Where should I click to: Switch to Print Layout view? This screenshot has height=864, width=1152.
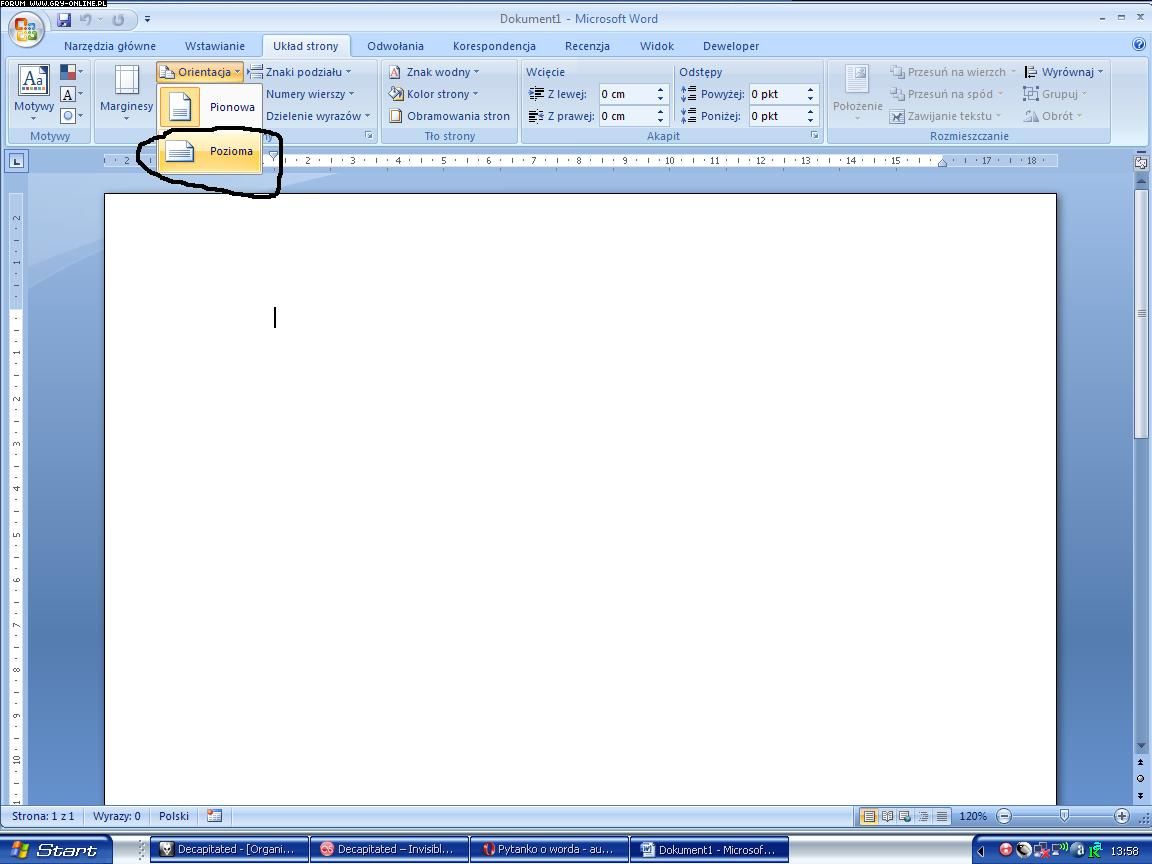[x=869, y=816]
